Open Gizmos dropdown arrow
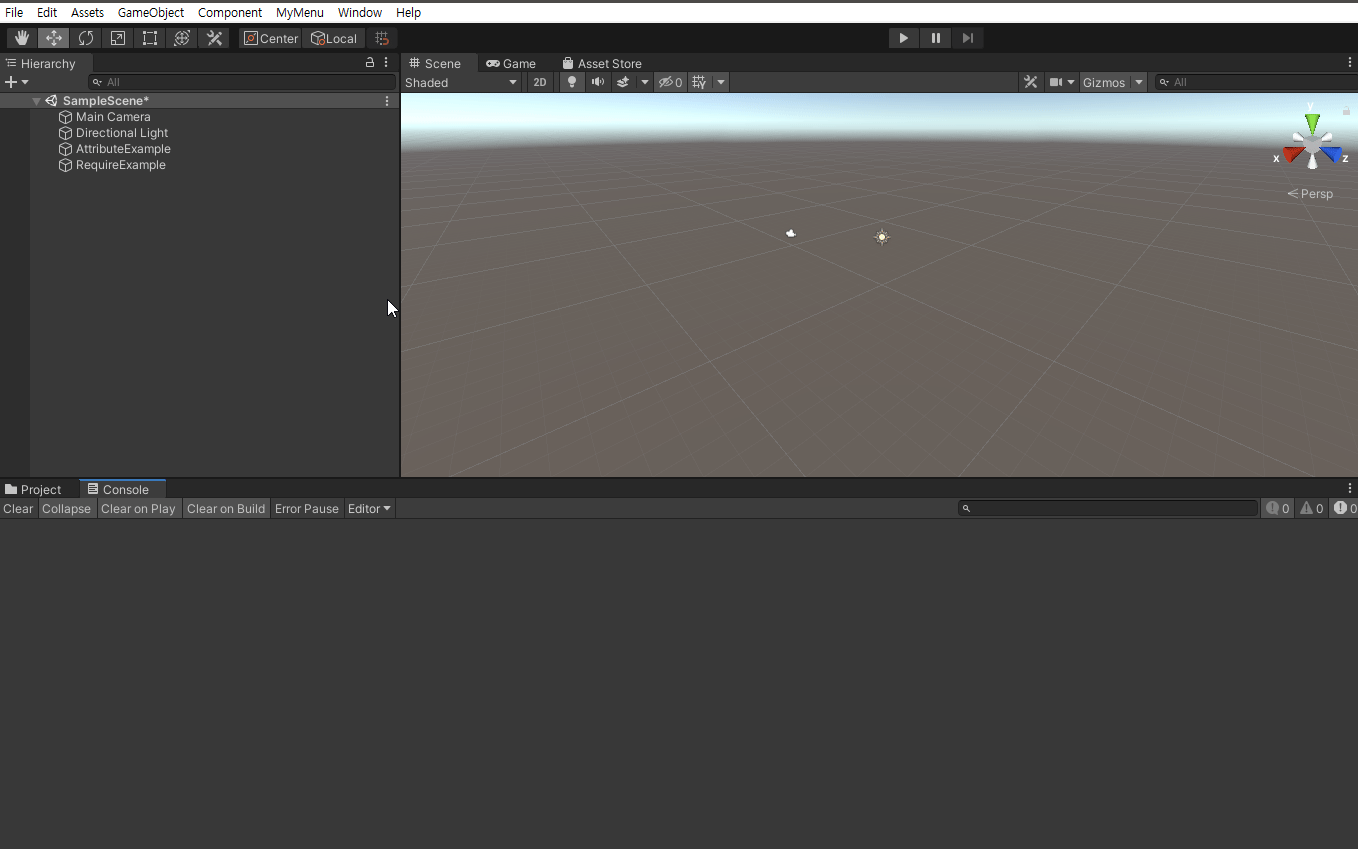The width and height of the screenshot is (1358, 849). (1139, 82)
